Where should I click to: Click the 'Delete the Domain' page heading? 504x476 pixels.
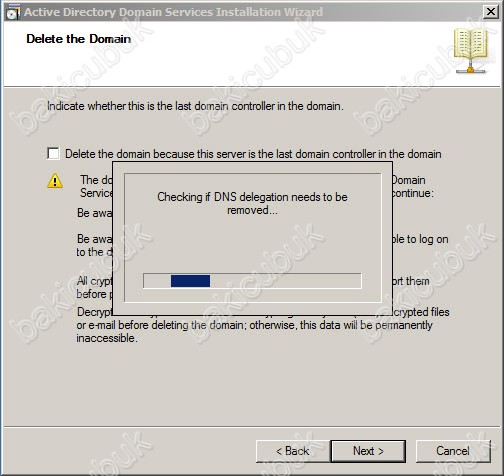(x=79, y=39)
